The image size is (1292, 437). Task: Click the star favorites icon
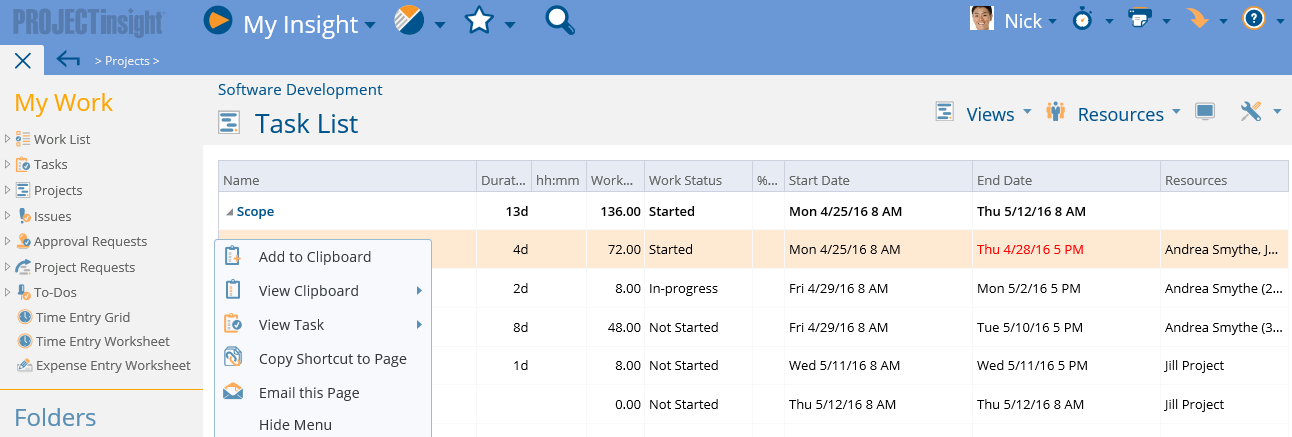click(481, 20)
